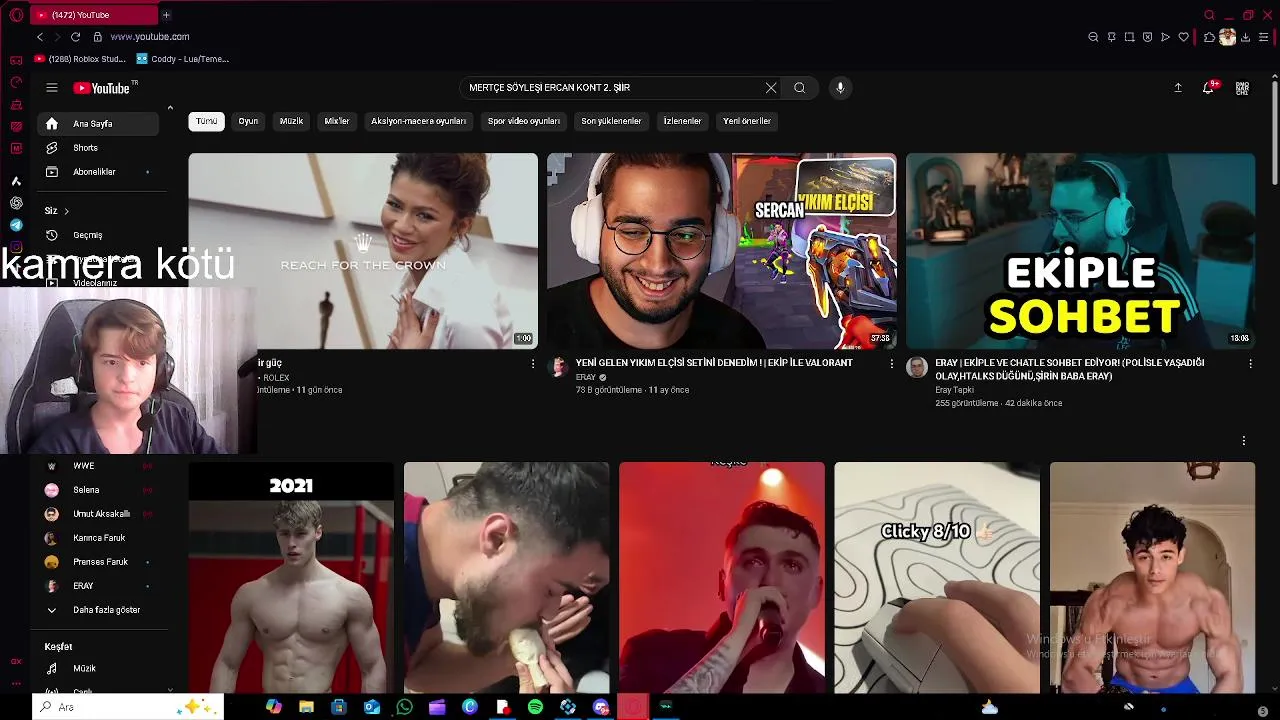
Task: Open the Opera easy setup menu icon
Action: click(1264, 37)
